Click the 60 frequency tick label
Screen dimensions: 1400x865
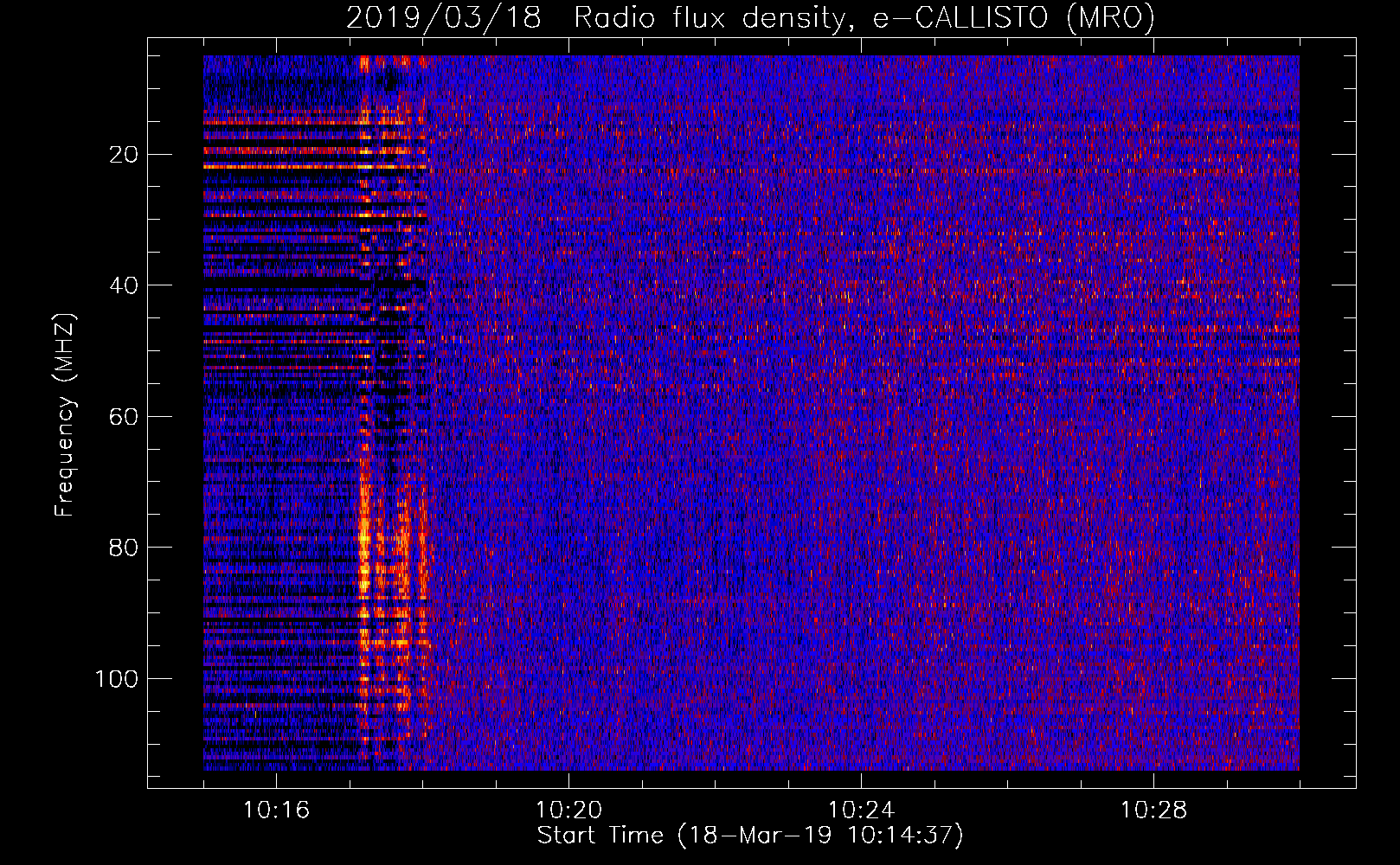125,417
